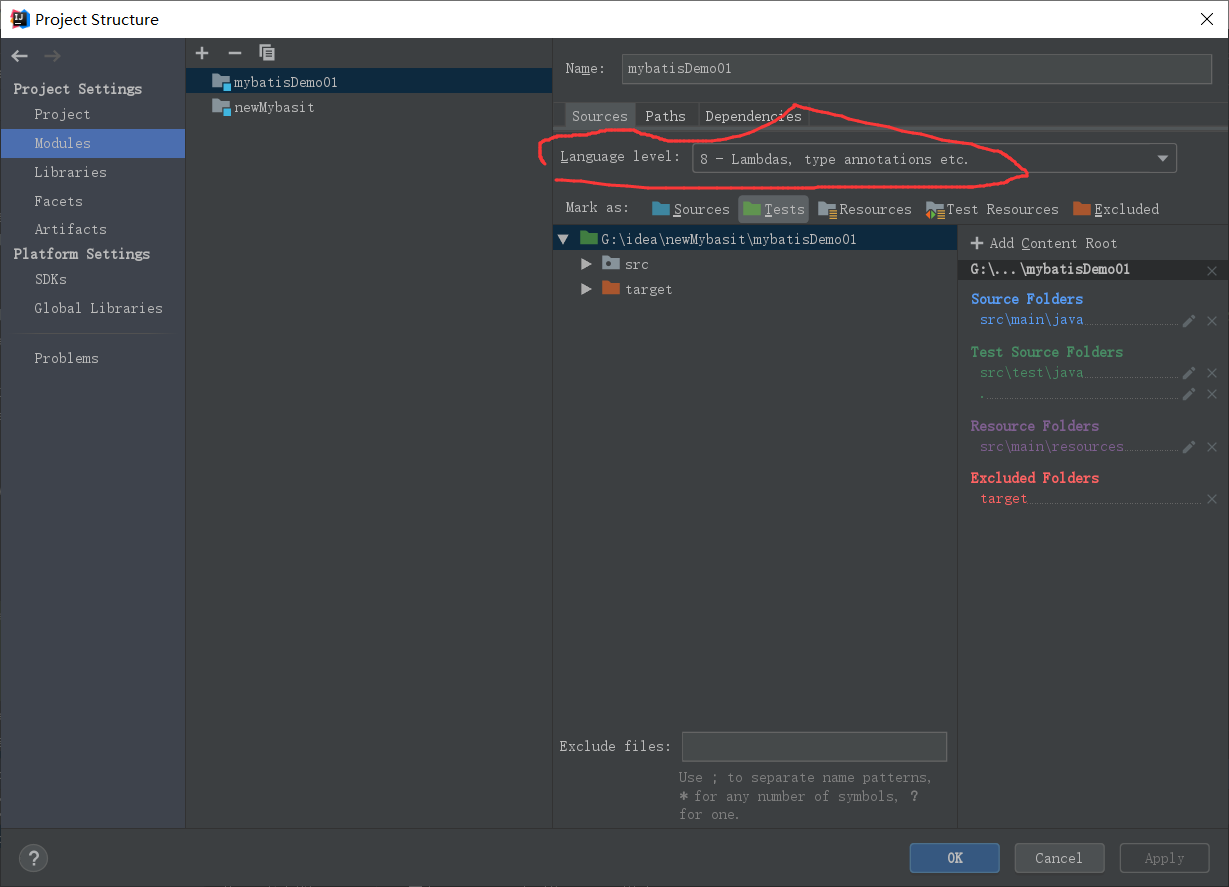The width and height of the screenshot is (1229, 887).
Task: Open Global Libraries under Platform Settings
Action: pyautogui.click(x=98, y=308)
